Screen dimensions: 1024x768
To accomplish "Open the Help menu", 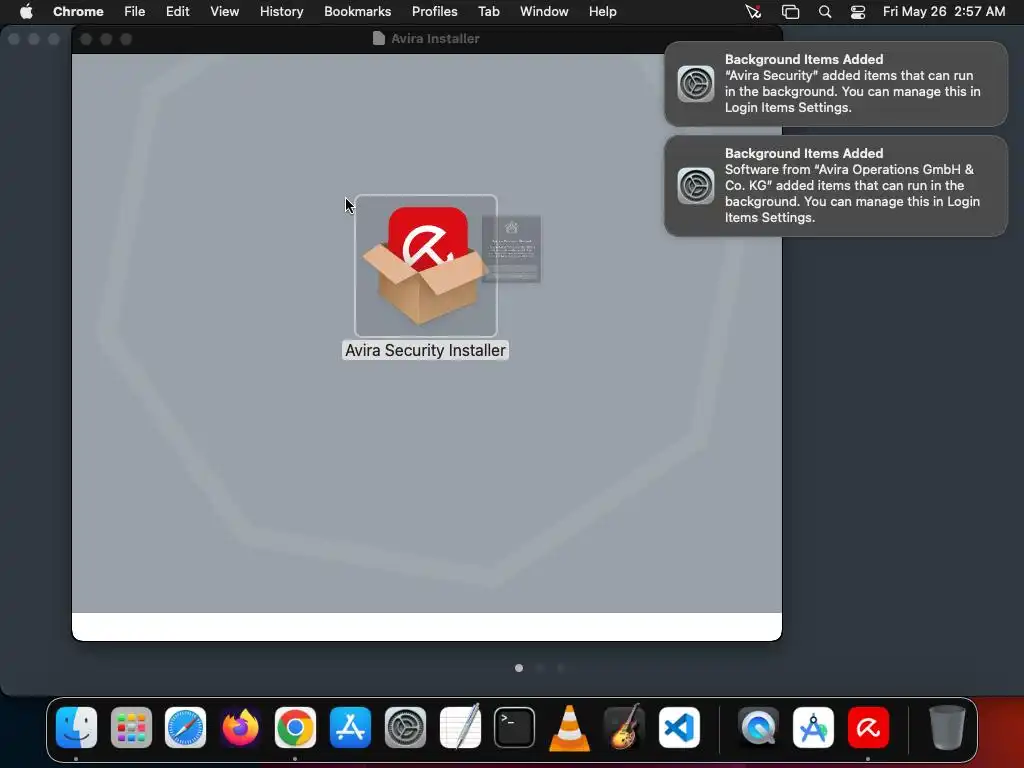I will pos(602,12).
